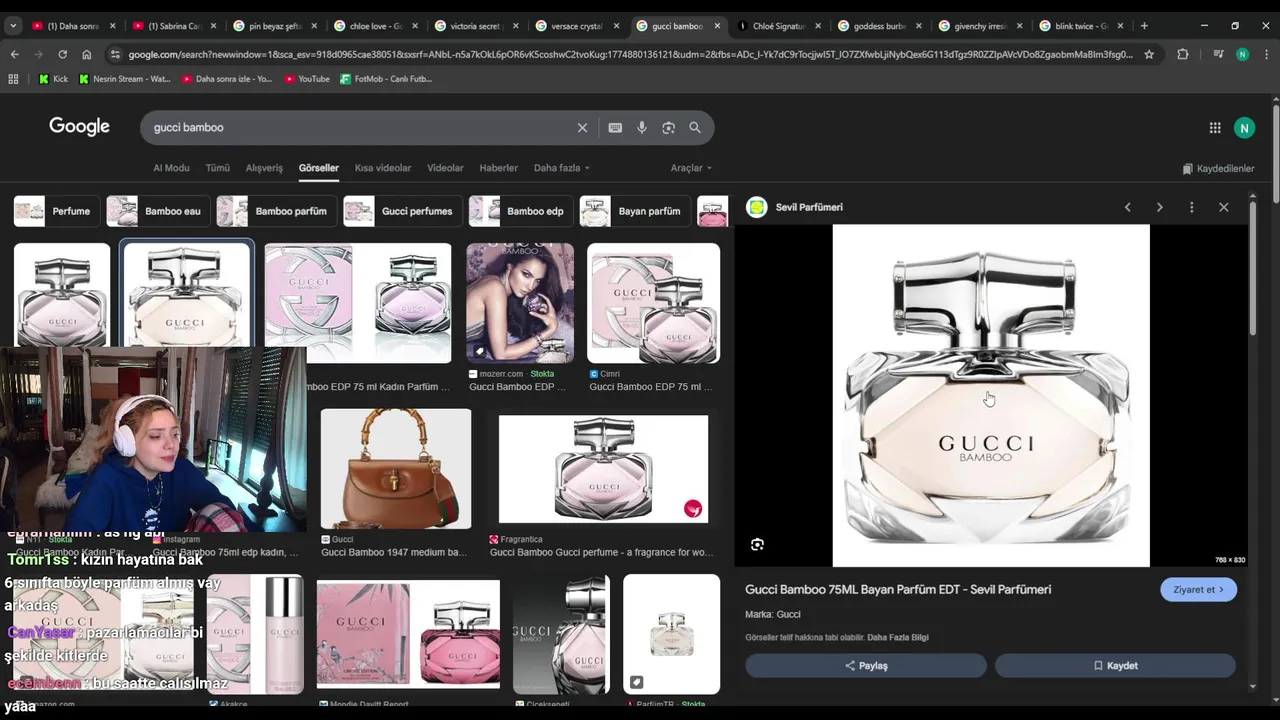Switch to the Haberler tab

pos(498,168)
